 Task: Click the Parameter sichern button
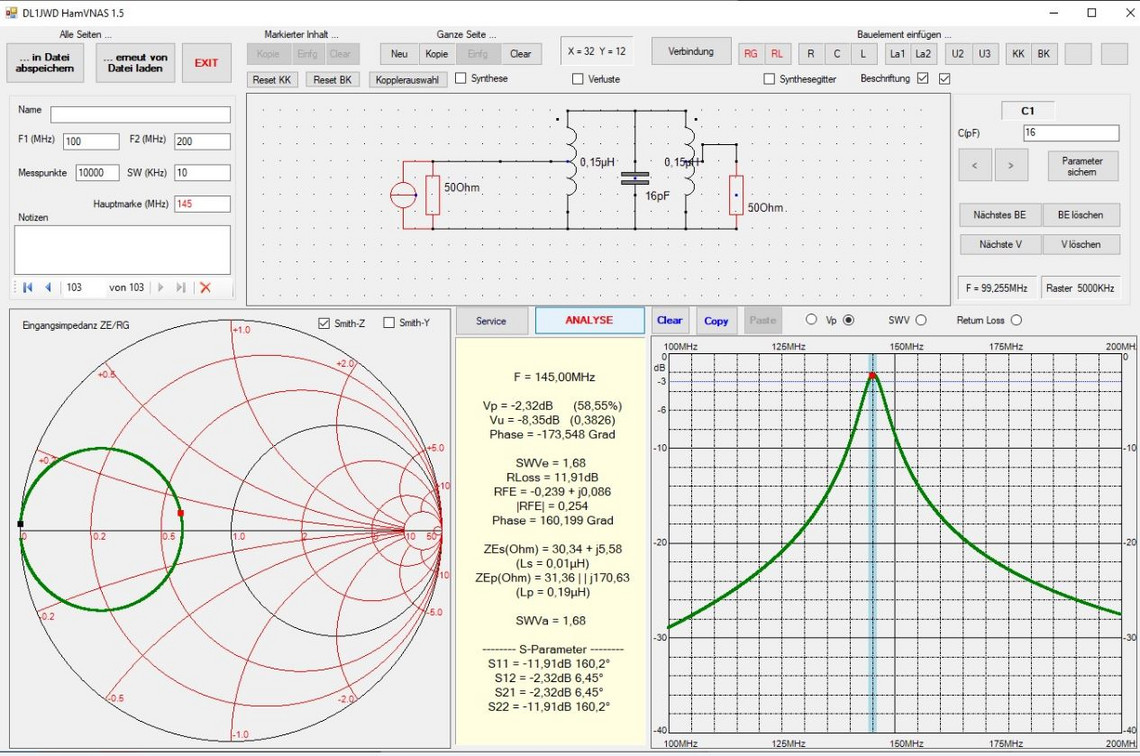(1082, 166)
